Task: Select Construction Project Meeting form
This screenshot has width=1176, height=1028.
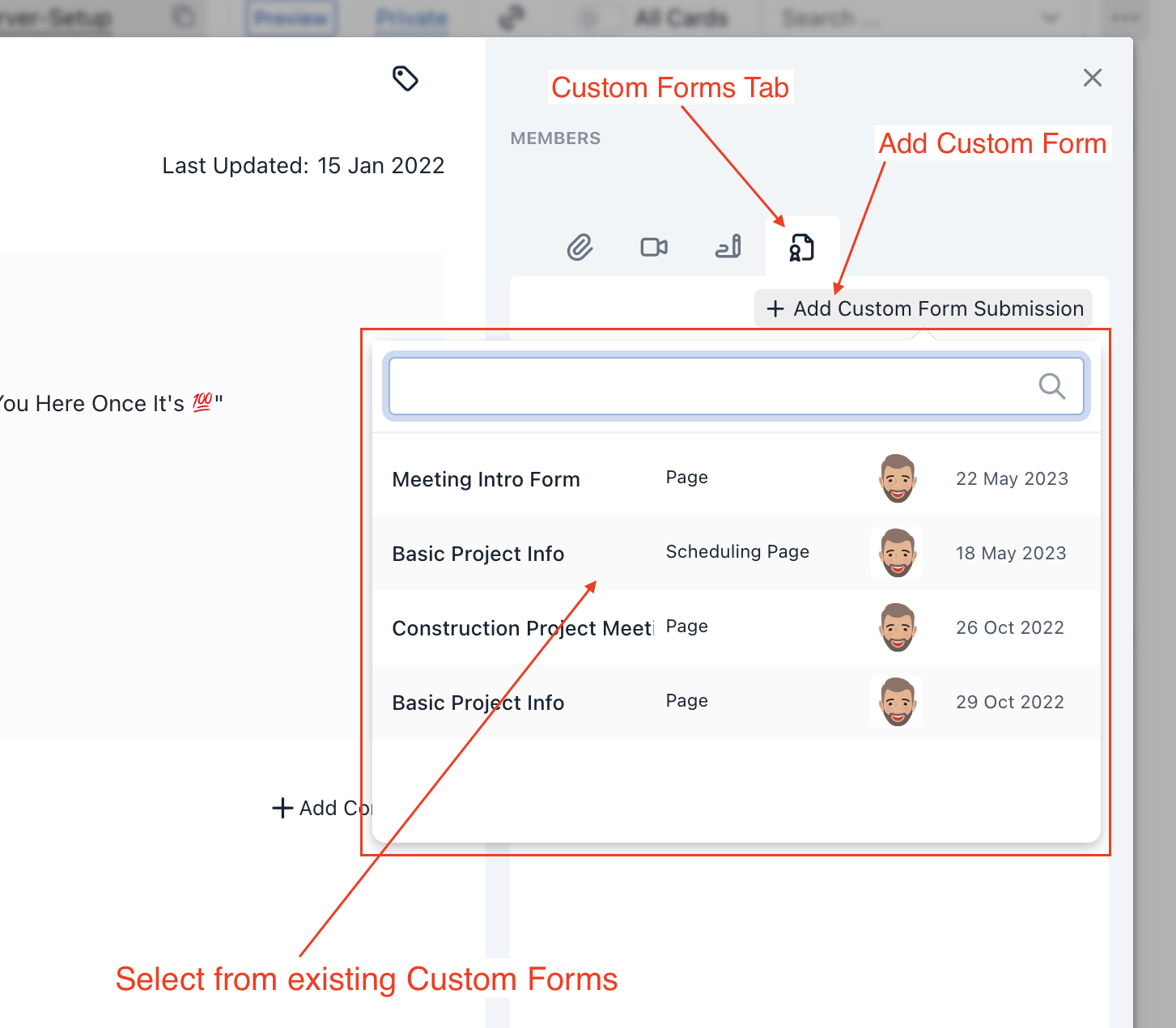Action: pos(522,628)
